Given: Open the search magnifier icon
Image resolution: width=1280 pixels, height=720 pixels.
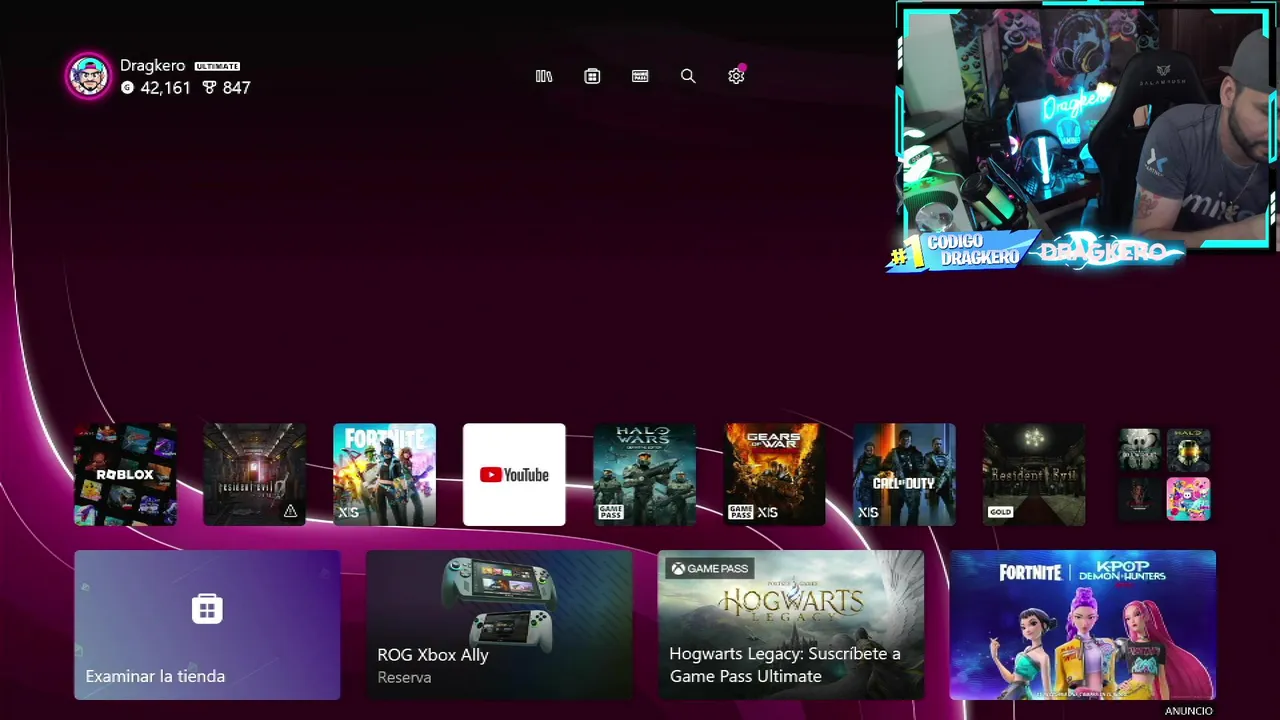Looking at the screenshot, I should 688,76.
